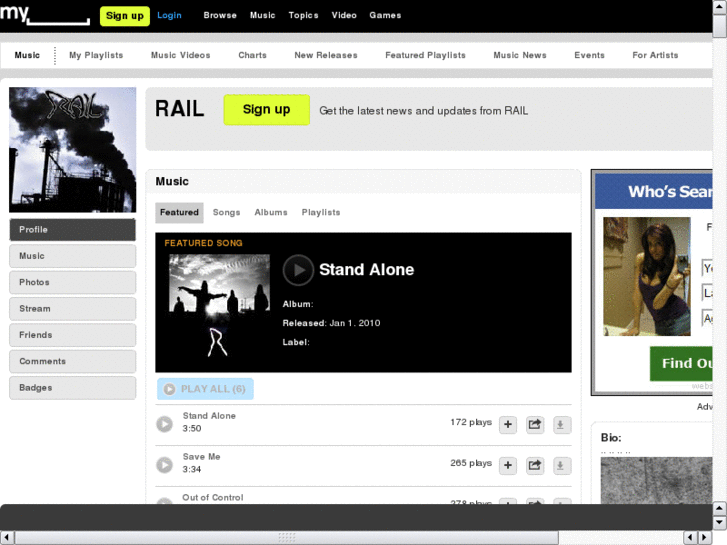The height and width of the screenshot is (545, 727).
Task: Open the For Artists page
Action: [655, 55]
